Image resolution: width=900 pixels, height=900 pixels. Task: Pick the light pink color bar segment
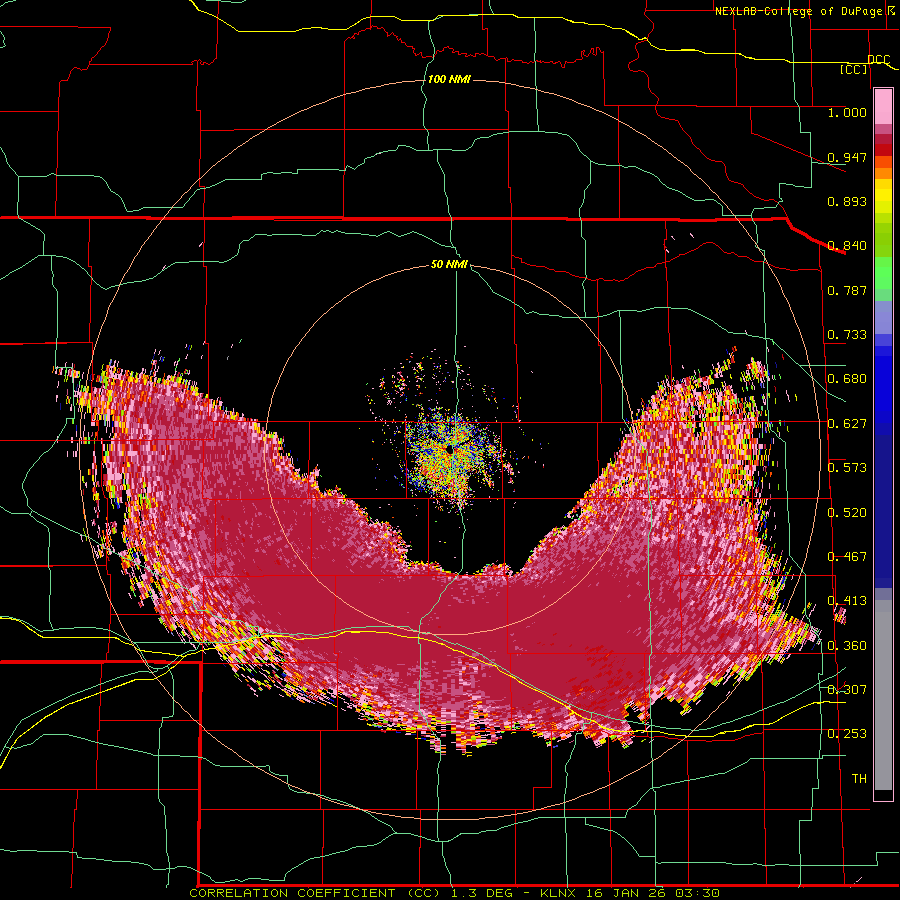tap(883, 106)
